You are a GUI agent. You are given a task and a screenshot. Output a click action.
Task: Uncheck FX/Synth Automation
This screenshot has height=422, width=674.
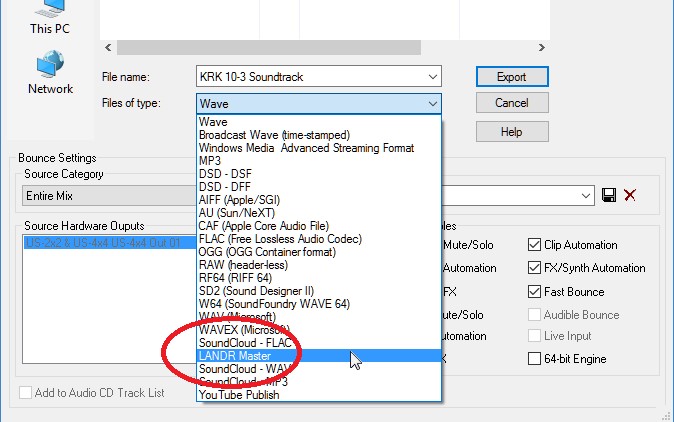534,268
